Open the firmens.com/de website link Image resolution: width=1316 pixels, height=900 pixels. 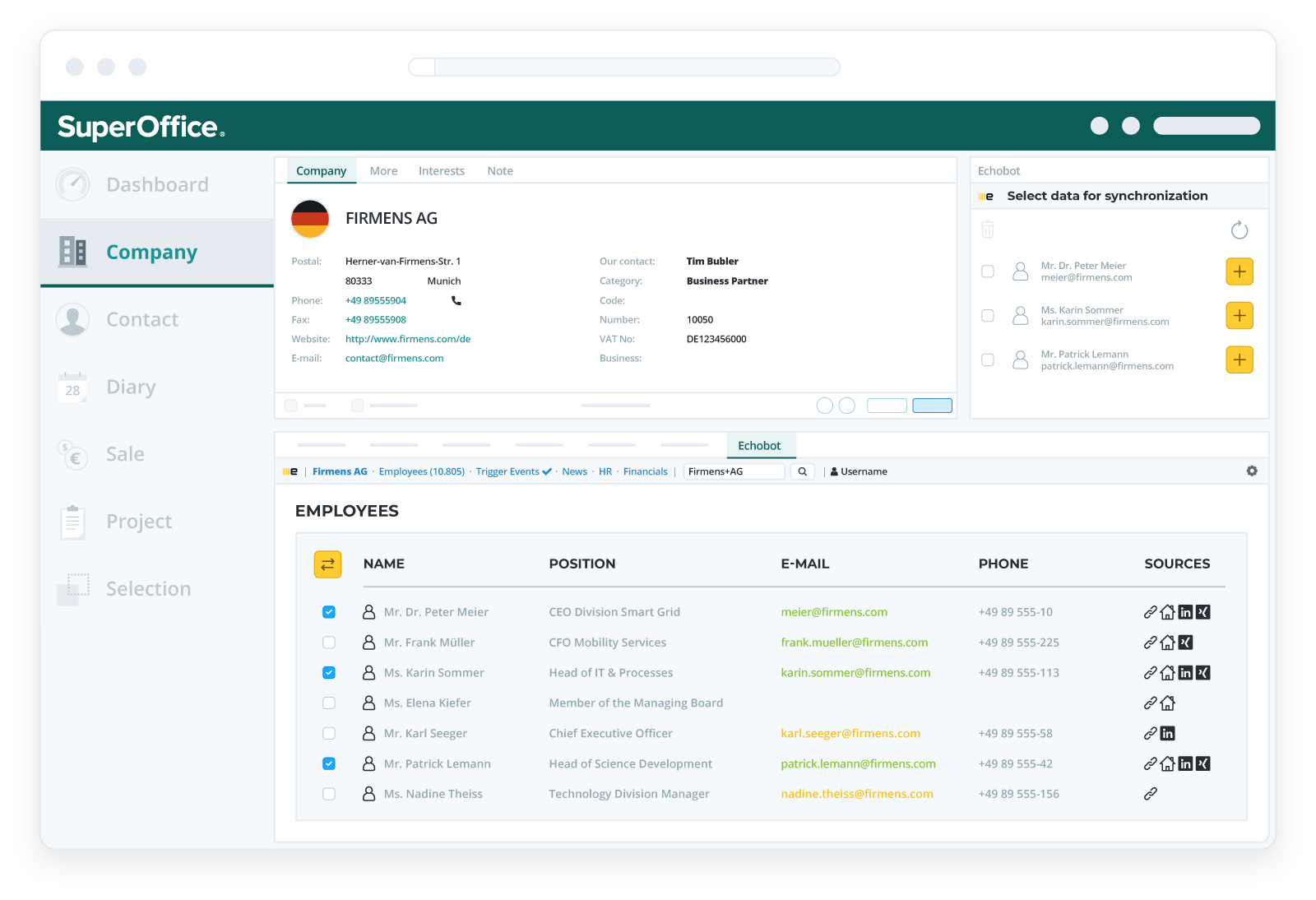(x=408, y=338)
